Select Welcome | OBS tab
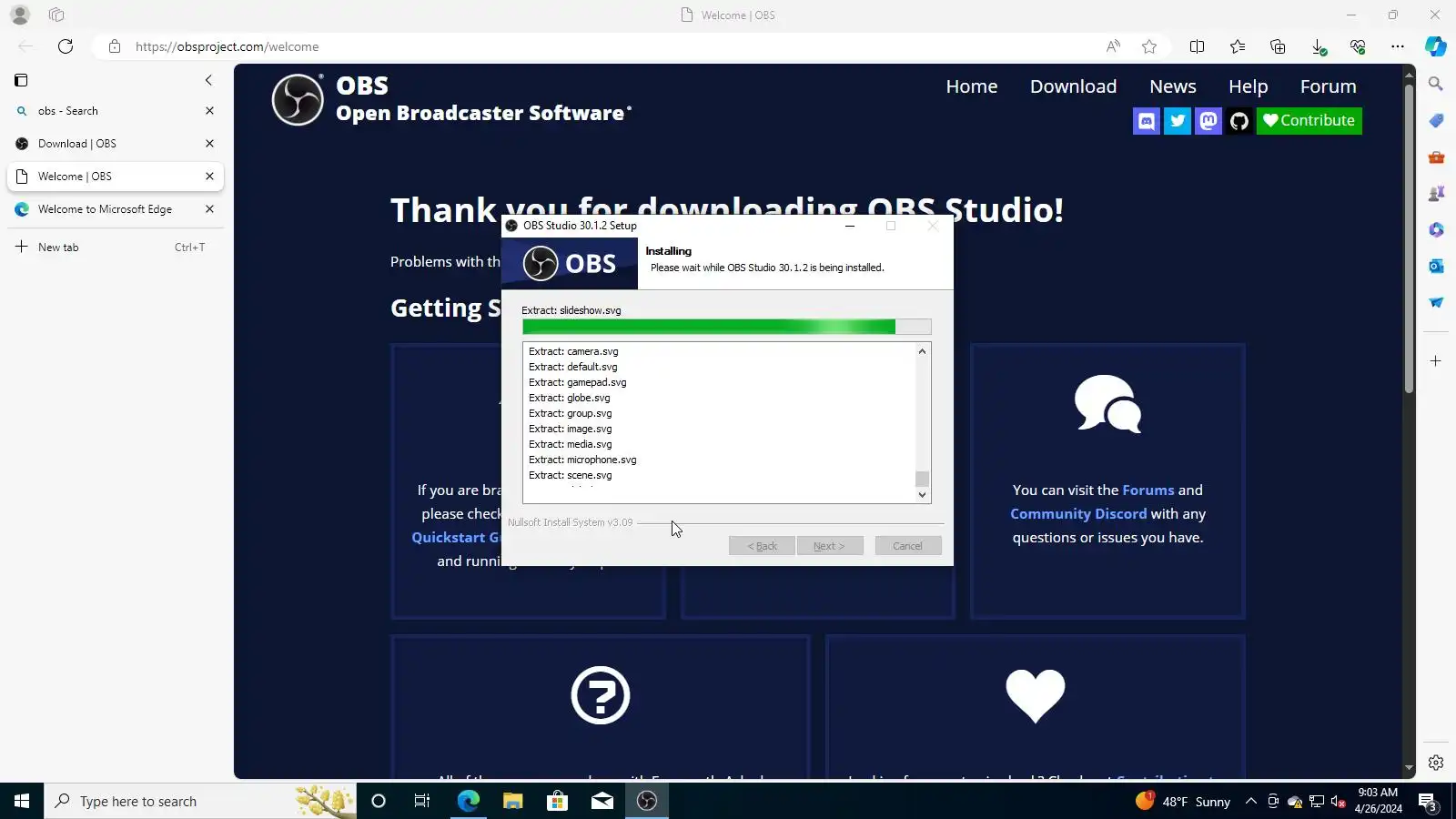 coord(115,177)
